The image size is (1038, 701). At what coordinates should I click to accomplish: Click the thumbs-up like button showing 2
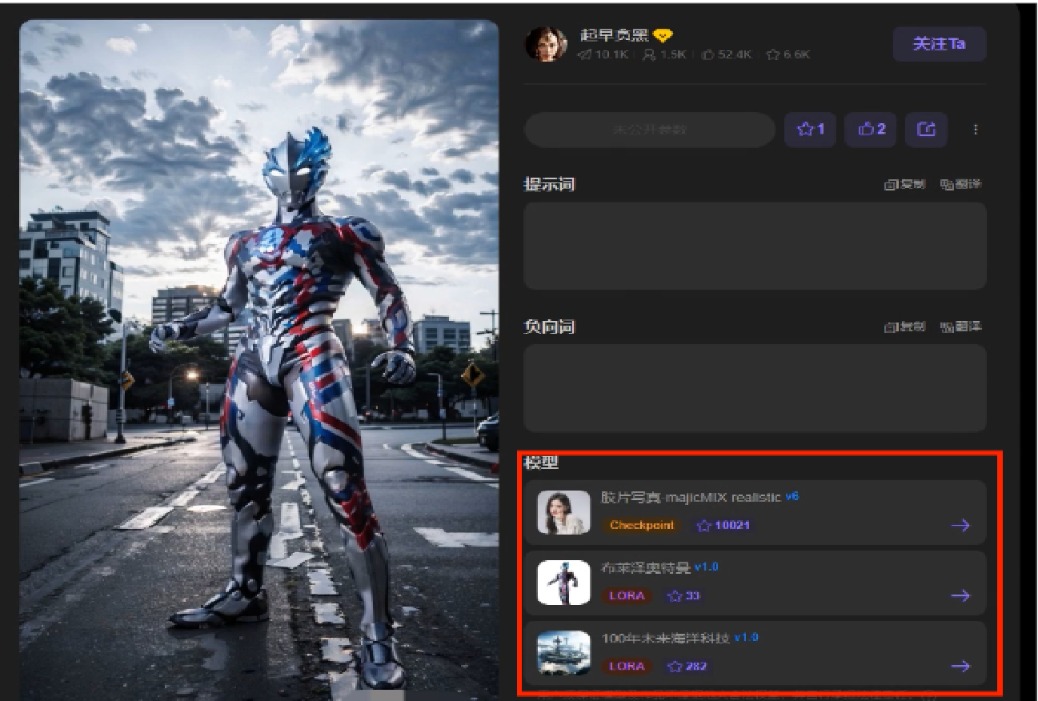point(871,129)
